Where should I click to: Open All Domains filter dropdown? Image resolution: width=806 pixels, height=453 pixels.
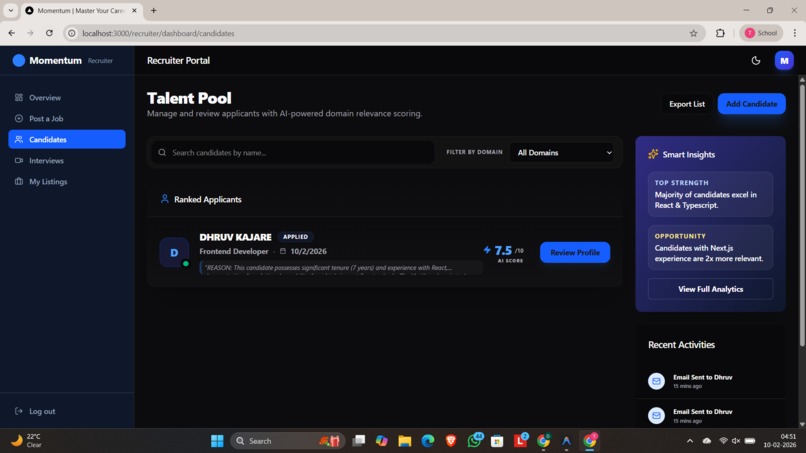pyautogui.click(x=563, y=153)
